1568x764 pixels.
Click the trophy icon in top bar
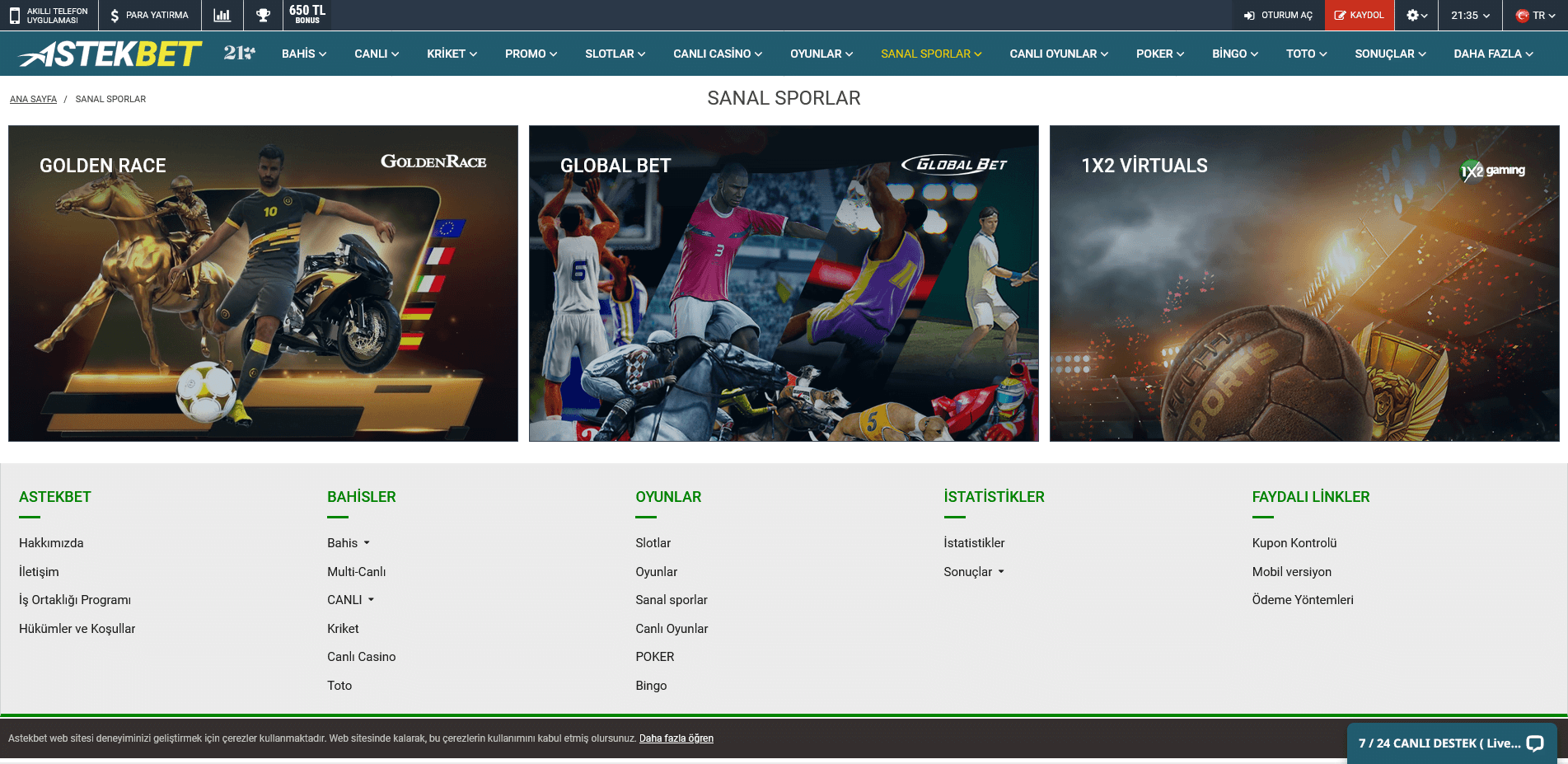263,15
